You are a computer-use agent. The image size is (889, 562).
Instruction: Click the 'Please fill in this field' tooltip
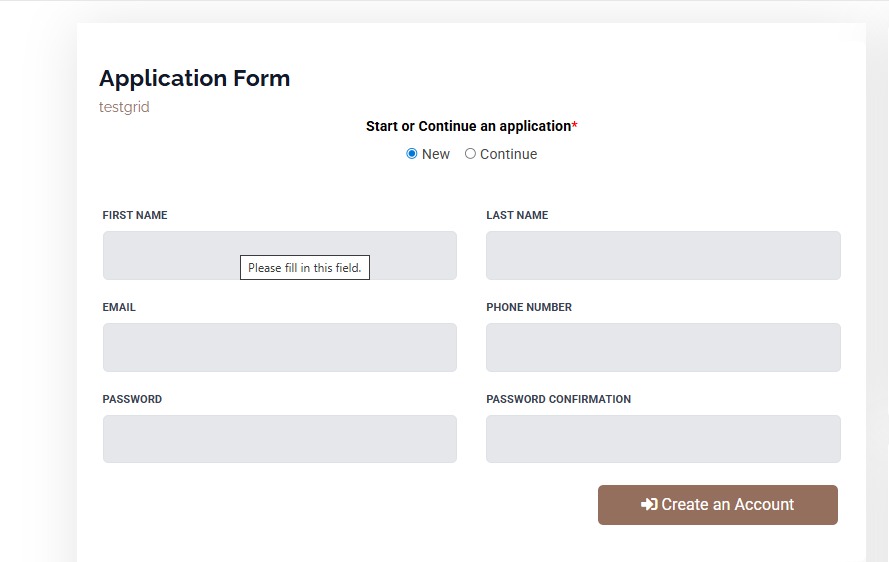point(305,268)
